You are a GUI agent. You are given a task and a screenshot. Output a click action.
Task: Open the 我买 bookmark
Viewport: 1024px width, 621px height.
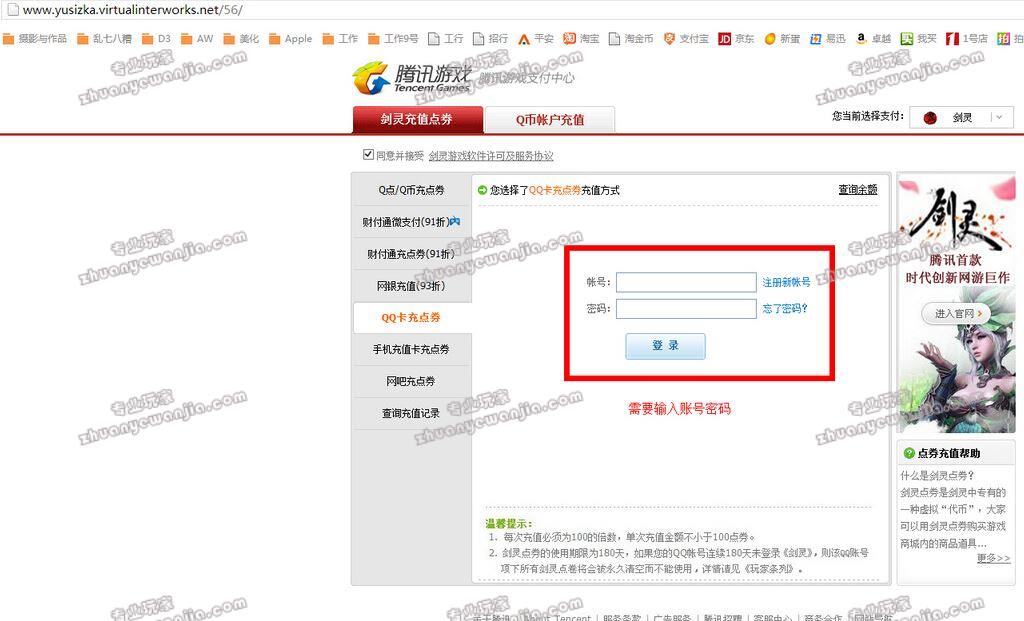tap(919, 39)
